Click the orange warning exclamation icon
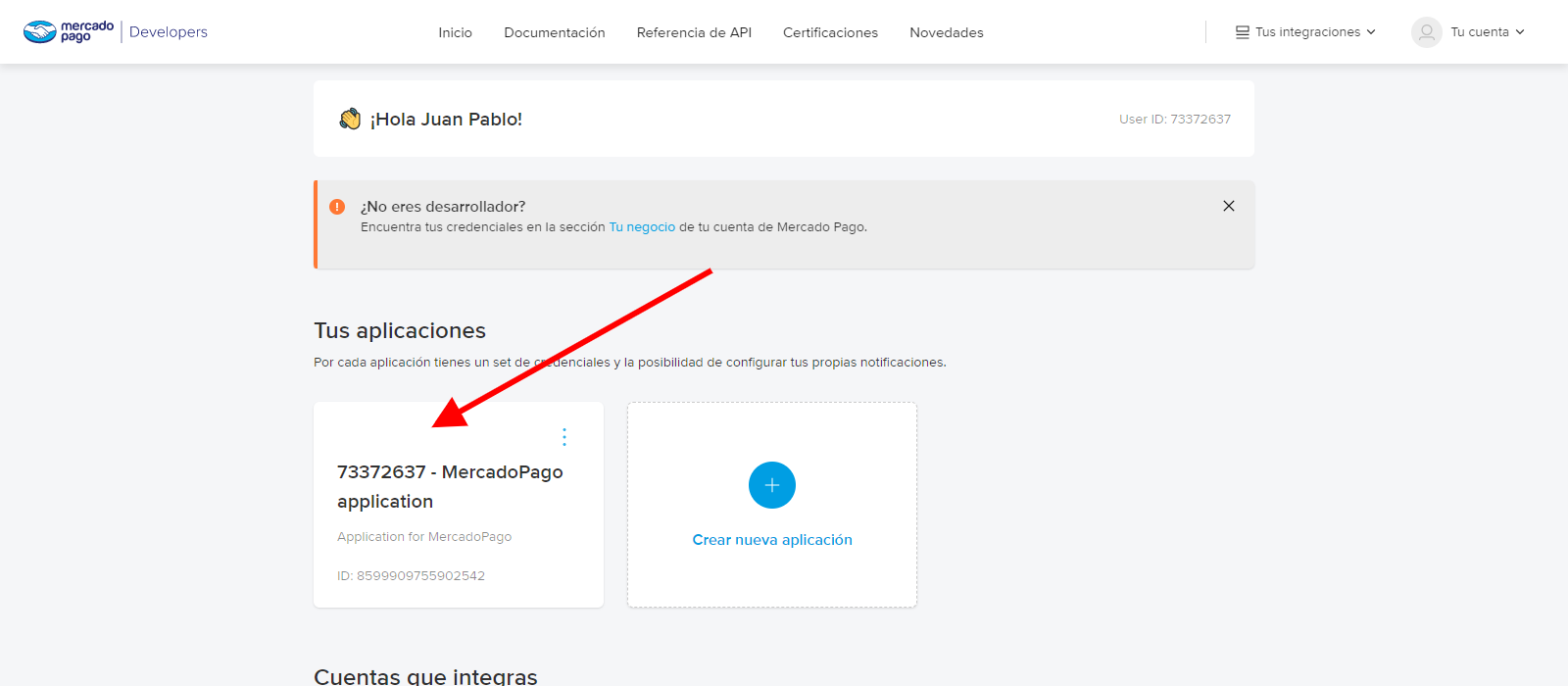Viewport: 1568px width, 686px height. tap(337, 207)
